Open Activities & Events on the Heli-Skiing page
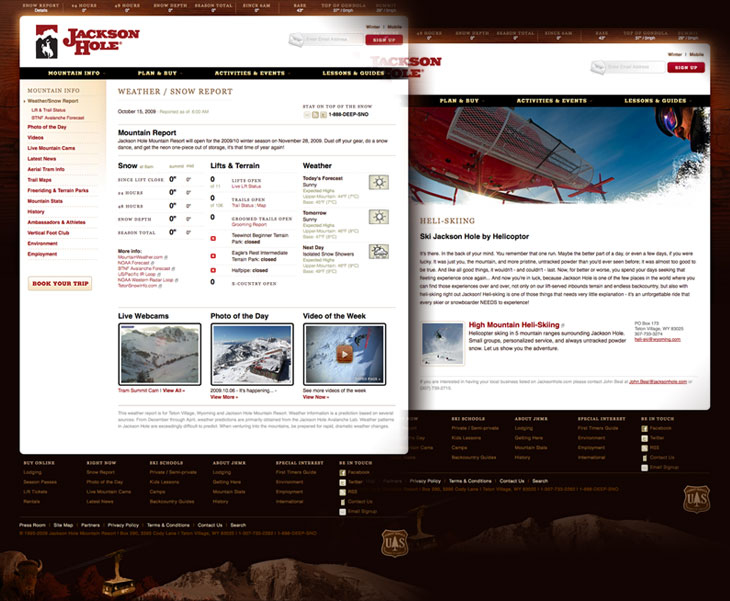The image size is (730, 601). click(552, 101)
